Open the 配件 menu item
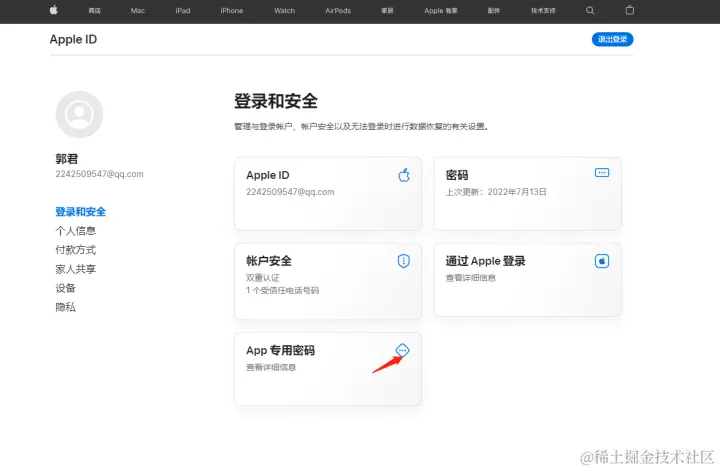The width and height of the screenshot is (720, 471). [494, 11]
